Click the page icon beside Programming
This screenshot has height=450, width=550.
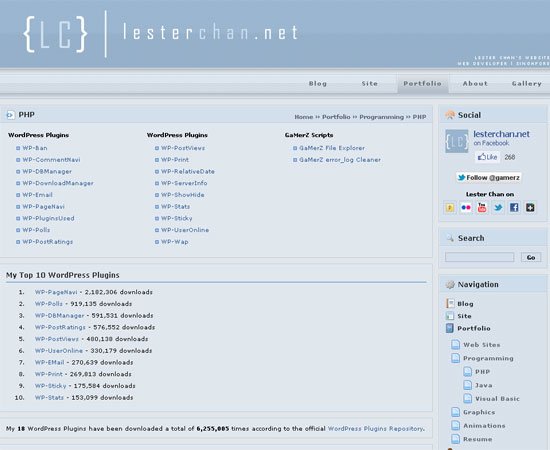455,358
